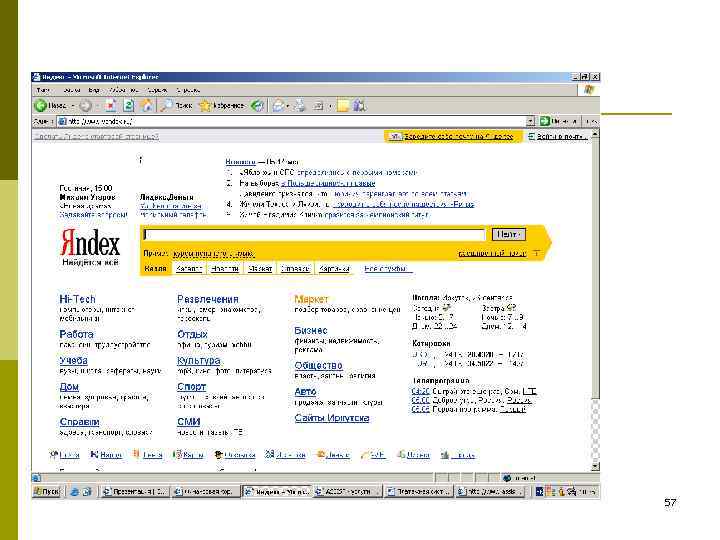The width and height of the screenshot is (720, 540).
Task: Go to the home page via house icon
Action: pyautogui.click(x=147, y=106)
